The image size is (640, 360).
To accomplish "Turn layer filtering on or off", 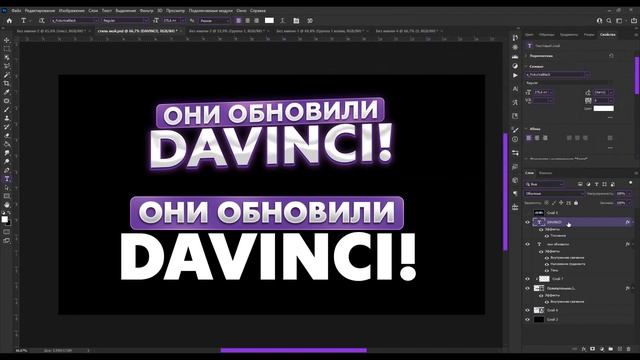I will 631,182.
